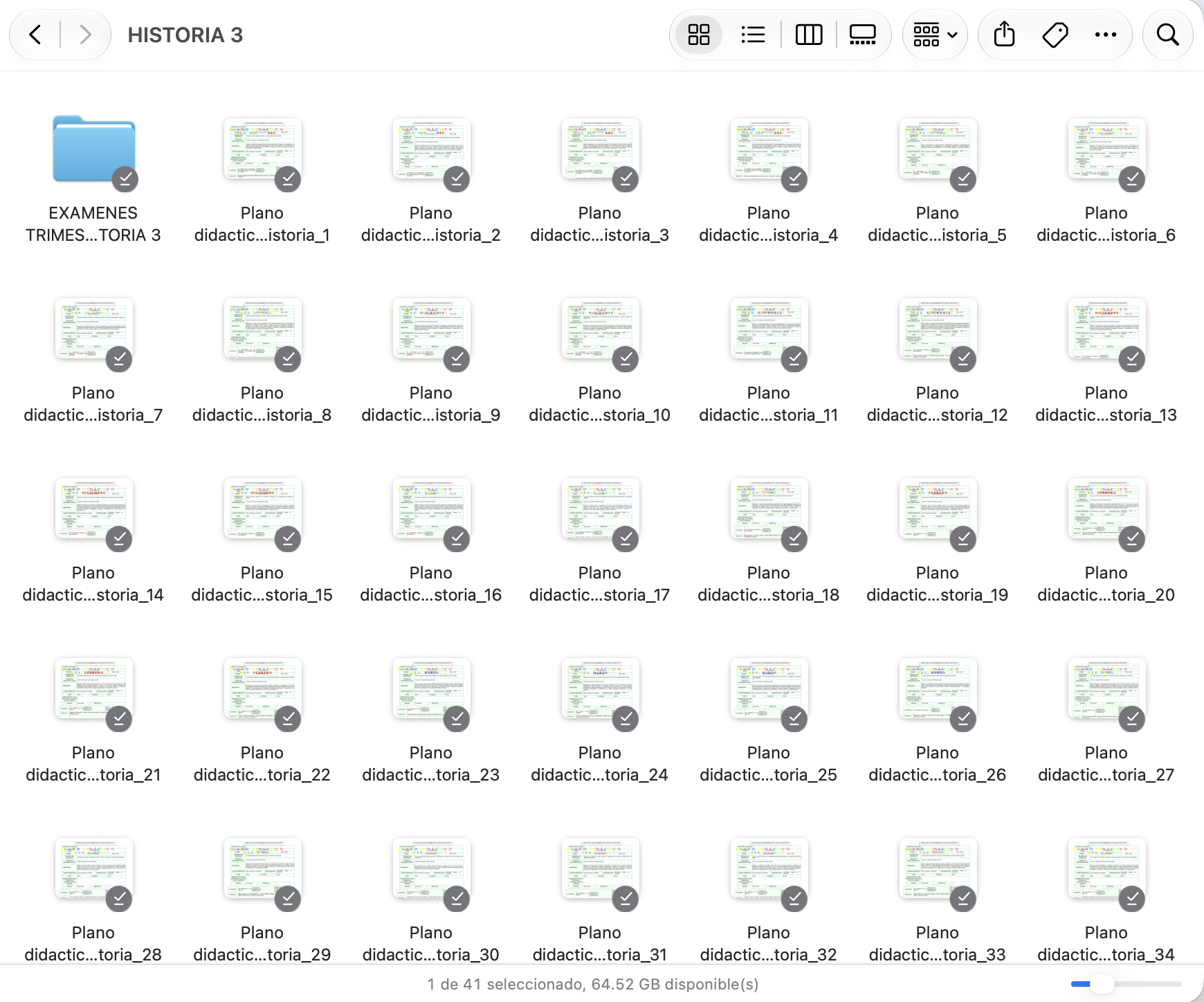The image size is (1204, 1002).
Task: Open the group-by options dropdown
Action: coord(935,35)
